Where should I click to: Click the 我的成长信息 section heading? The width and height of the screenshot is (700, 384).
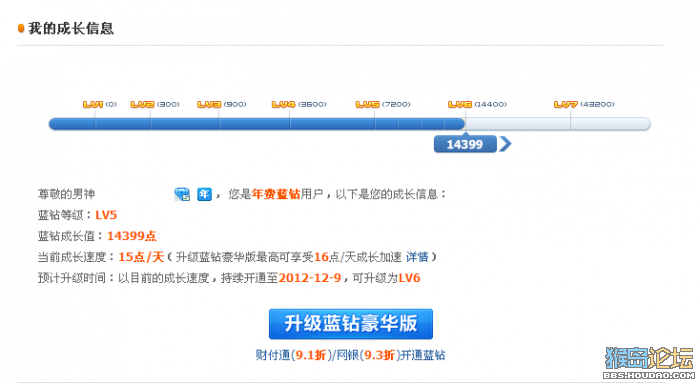(x=71, y=29)
